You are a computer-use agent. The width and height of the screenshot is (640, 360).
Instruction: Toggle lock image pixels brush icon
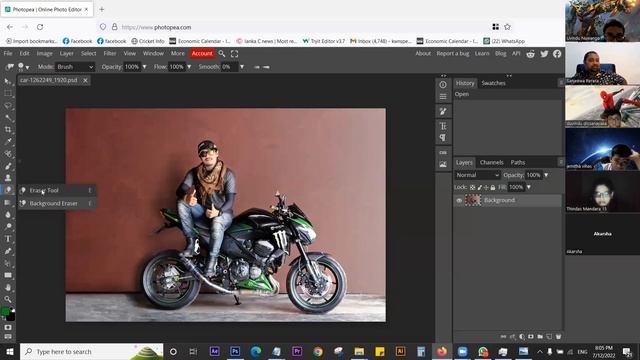point(480,187)
